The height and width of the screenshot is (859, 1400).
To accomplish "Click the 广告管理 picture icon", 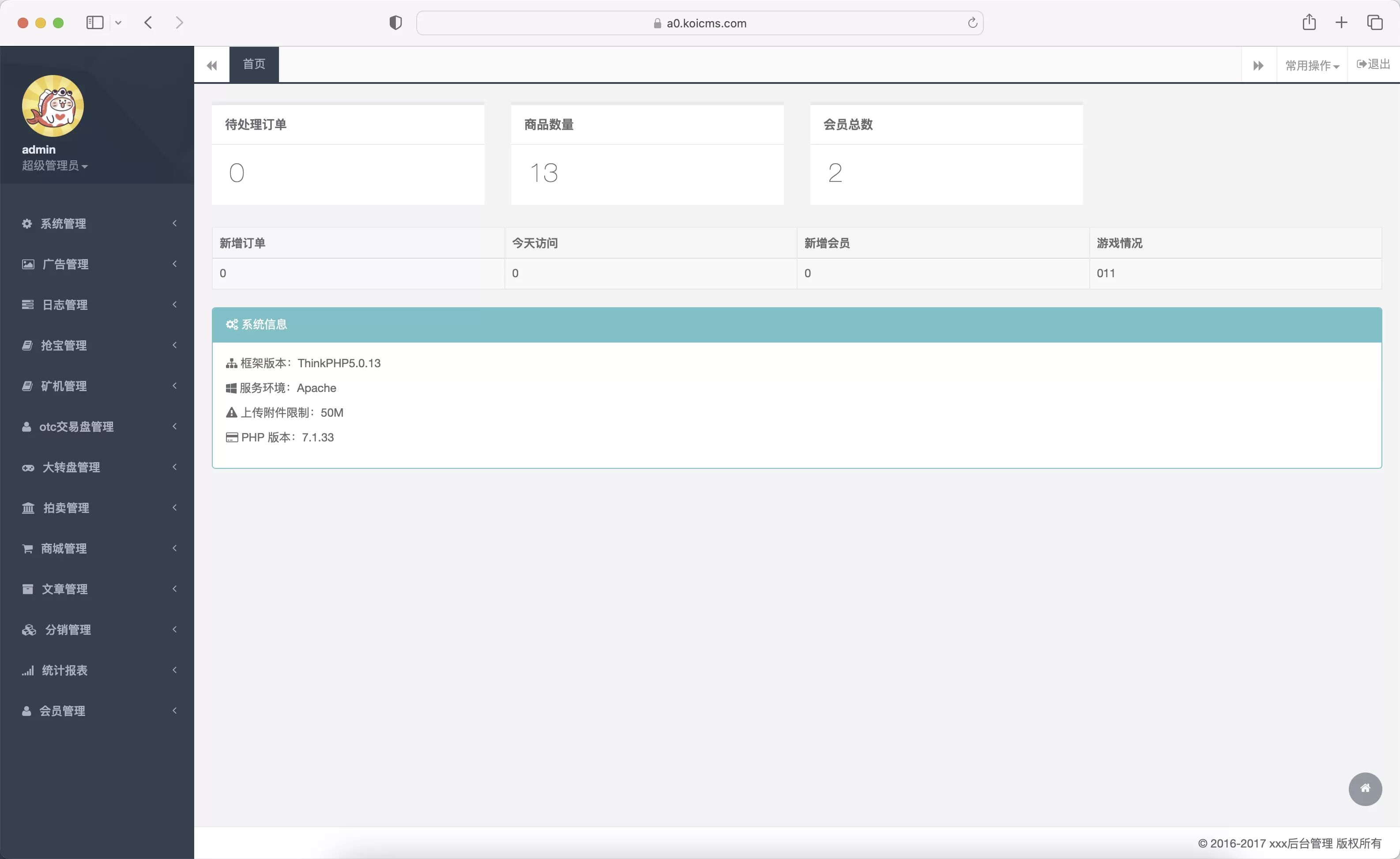I will (x=28, y=264).
